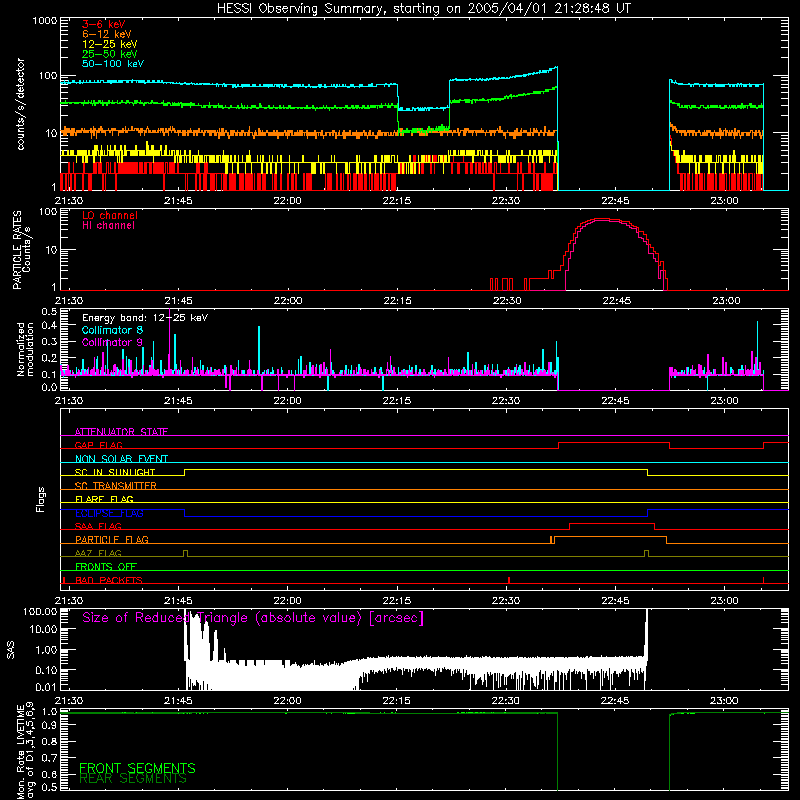This screenshot has height=800, width=800.
Task: Click the Size of Reduced Triangle label
Action: click(253, 618)
